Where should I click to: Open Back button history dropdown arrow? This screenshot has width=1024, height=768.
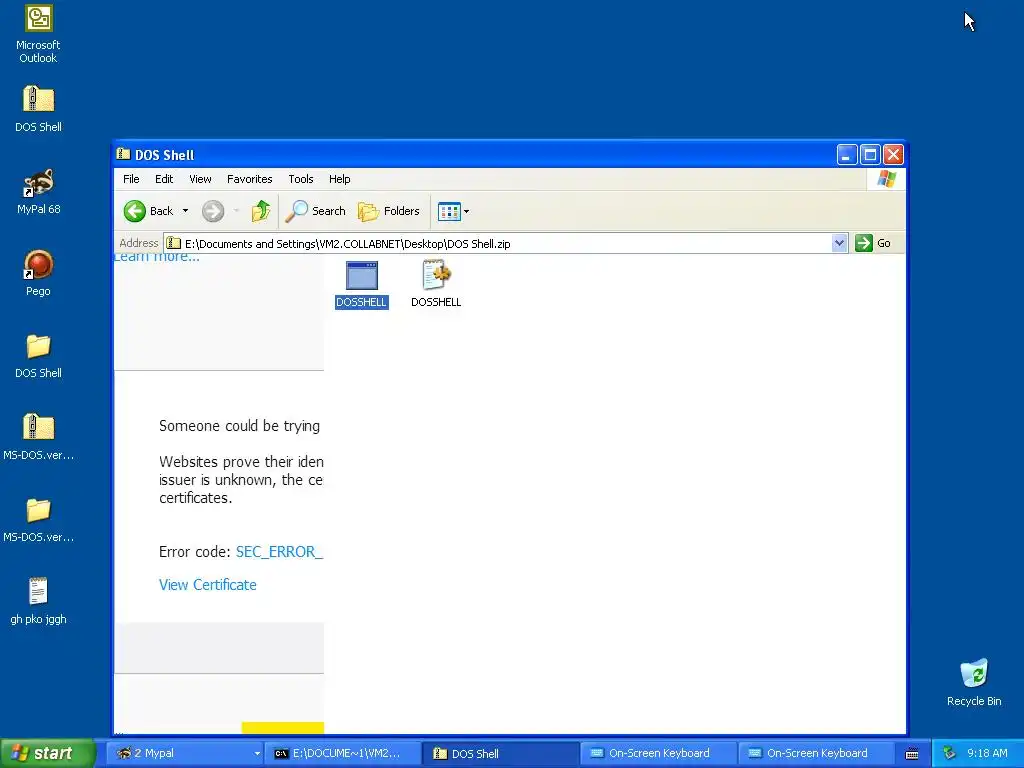click(x=185, y=211)
